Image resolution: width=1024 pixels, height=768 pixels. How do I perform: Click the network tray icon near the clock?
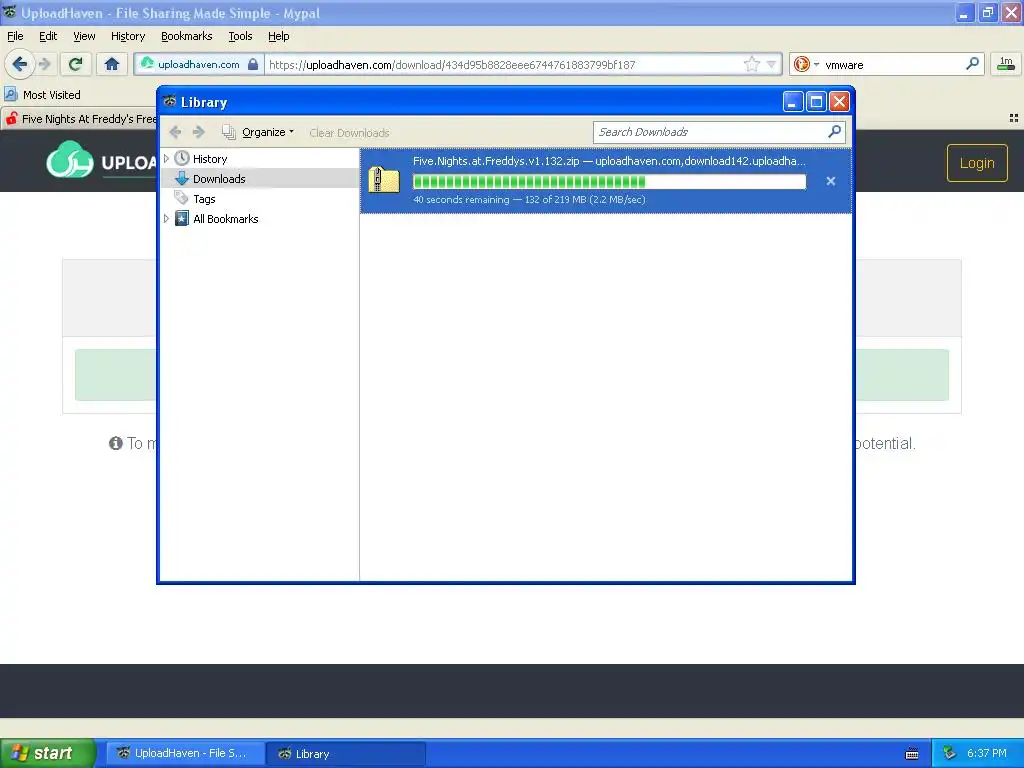coord(950,753)
